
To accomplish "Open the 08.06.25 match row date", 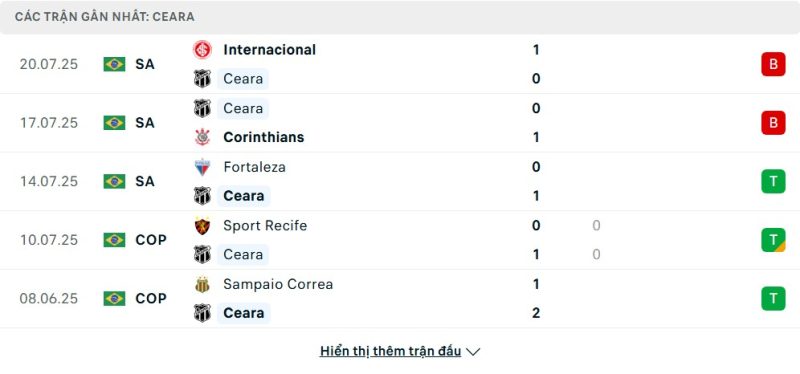I will coord(49,298).
